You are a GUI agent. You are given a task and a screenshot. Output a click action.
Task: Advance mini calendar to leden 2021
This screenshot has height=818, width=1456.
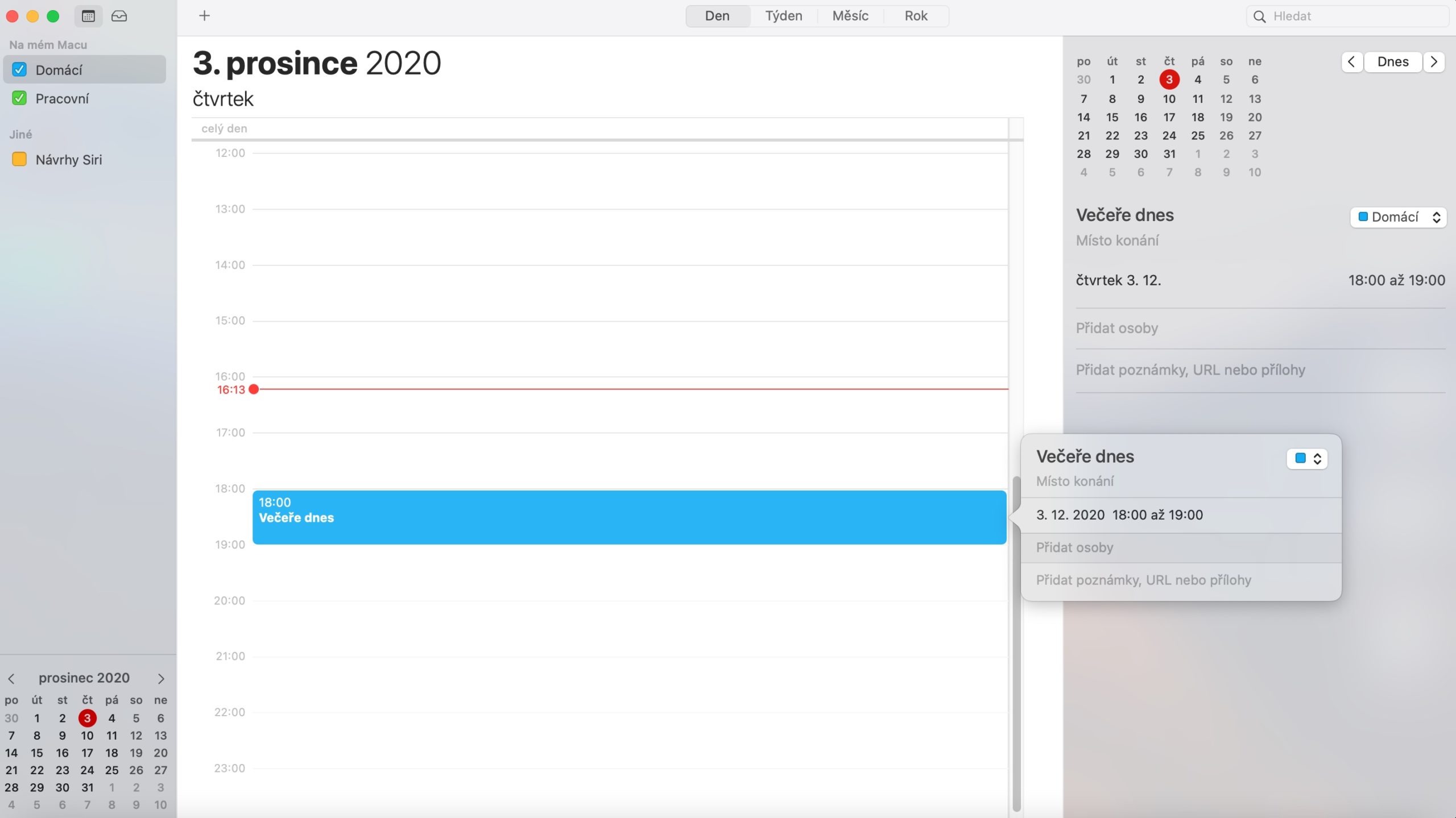[160, 678]
